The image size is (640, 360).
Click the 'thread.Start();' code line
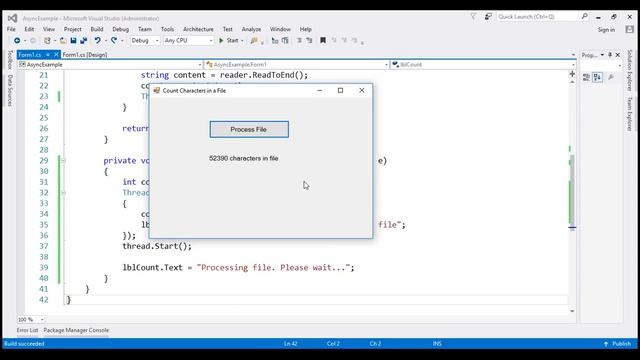click(157, 246)
